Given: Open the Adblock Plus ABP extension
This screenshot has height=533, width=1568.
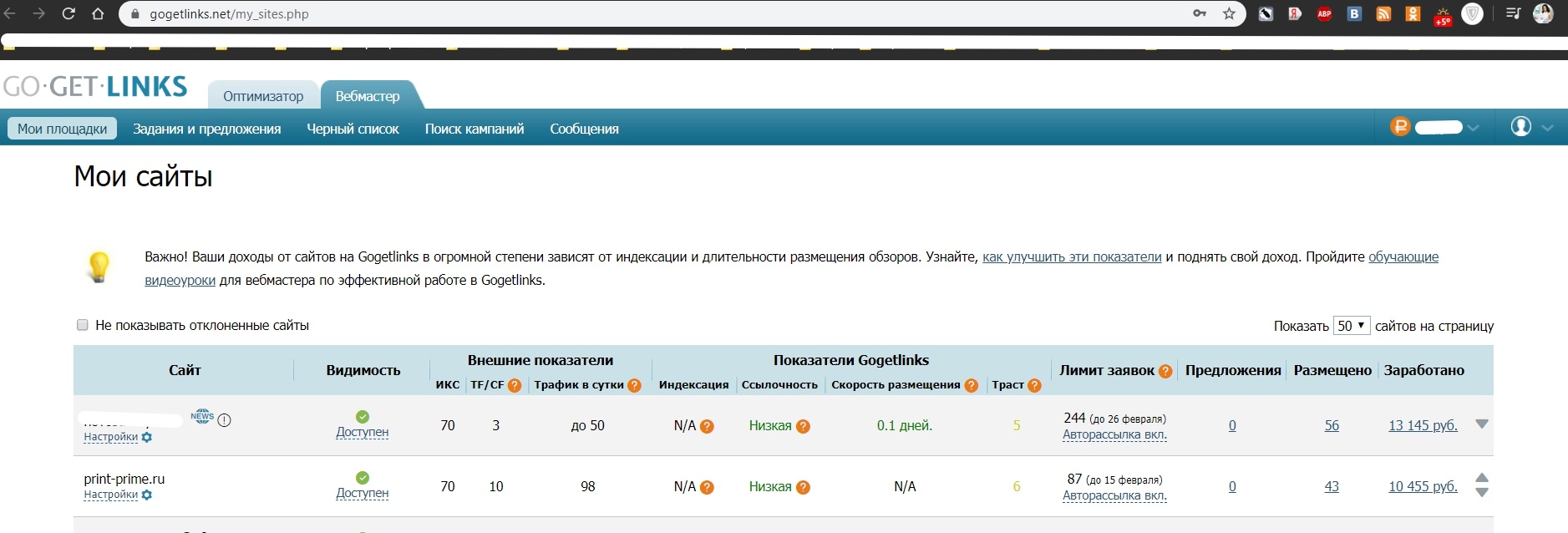Looking at the screenshot, I should click(x=1324, y=13).
